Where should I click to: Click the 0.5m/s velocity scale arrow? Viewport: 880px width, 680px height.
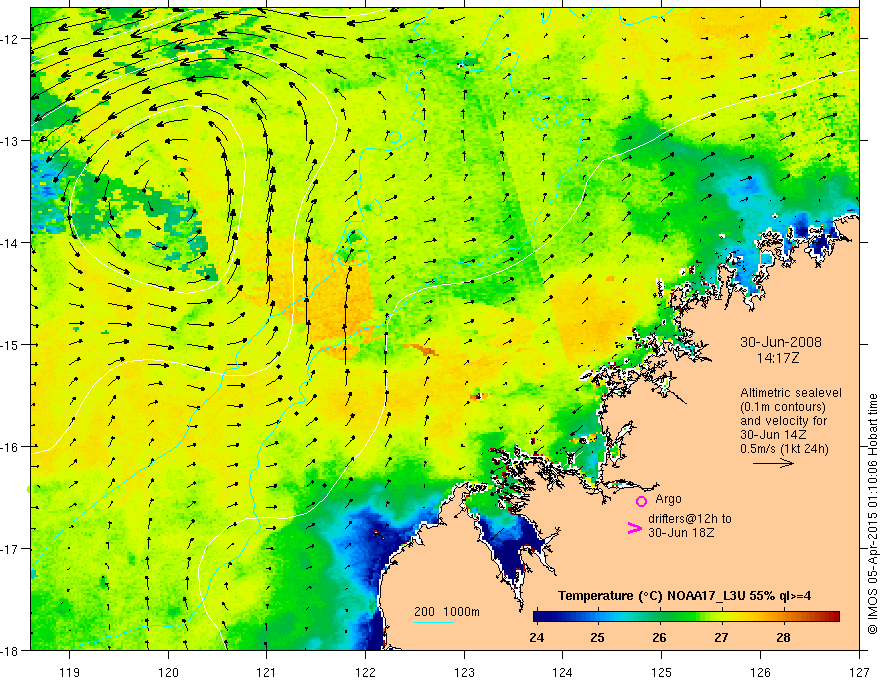pyautogui.click(x=773, y=463)
